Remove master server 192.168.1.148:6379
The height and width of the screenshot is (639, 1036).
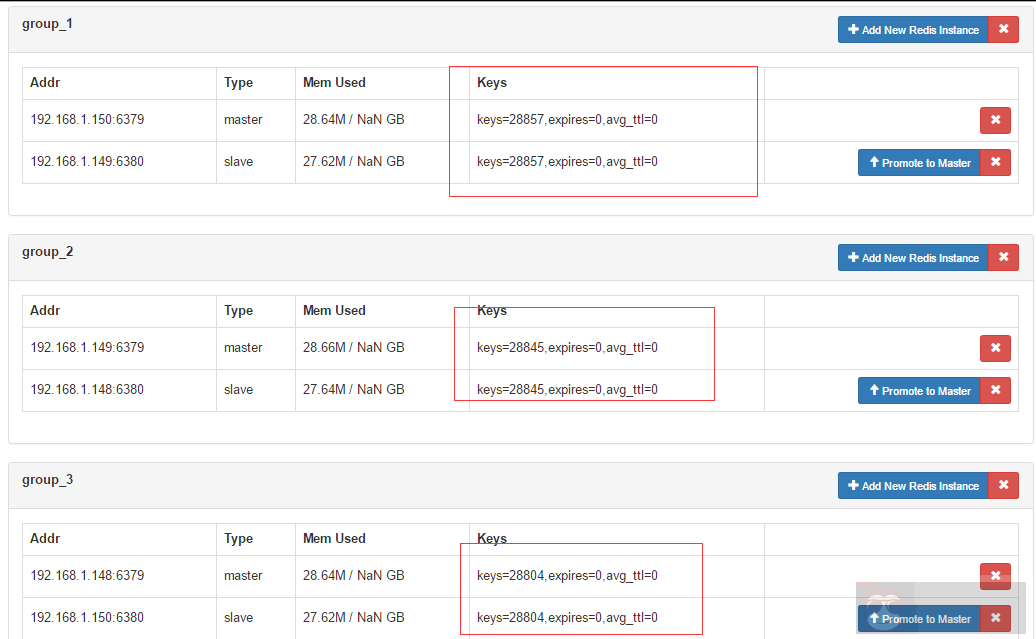995,576
